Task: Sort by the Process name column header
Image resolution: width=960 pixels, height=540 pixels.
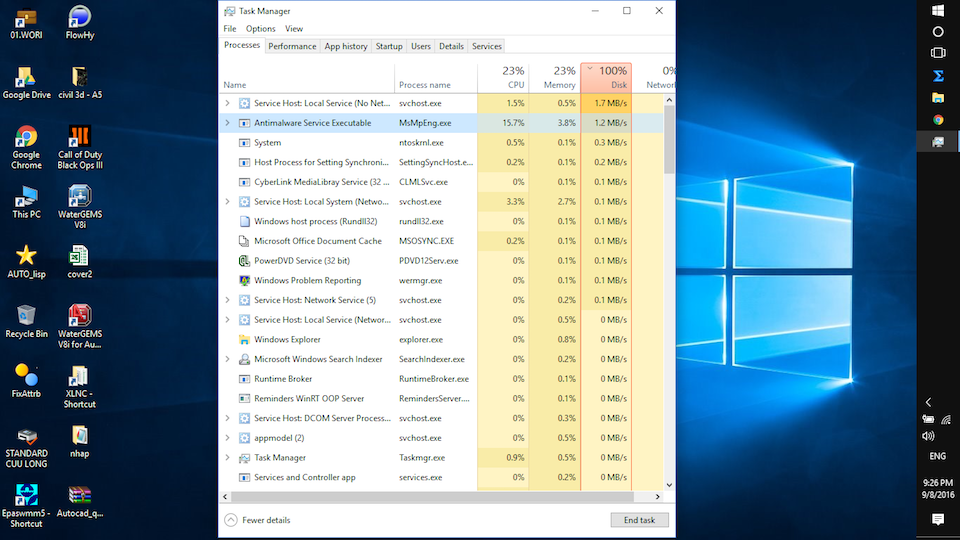Action: coord(436,78)
